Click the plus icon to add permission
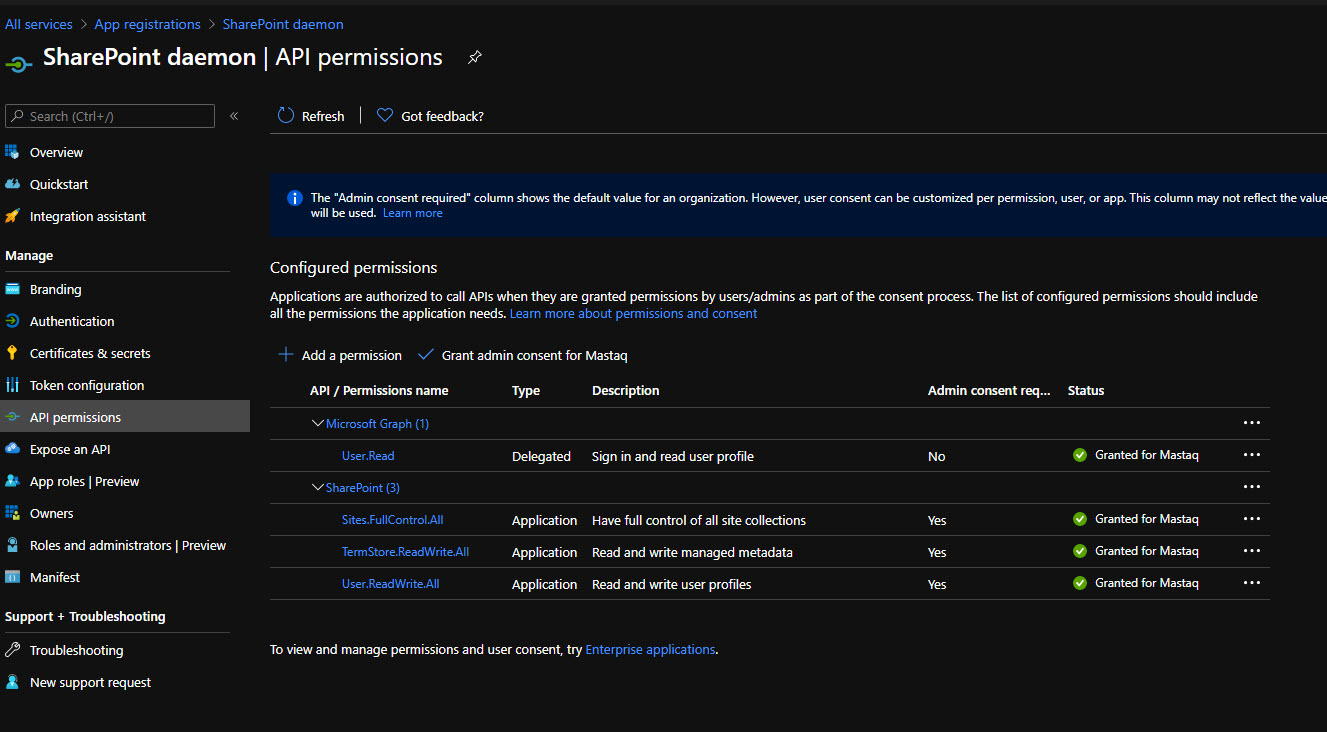Viewport: 1327px width, 732px height. (286, 355)
